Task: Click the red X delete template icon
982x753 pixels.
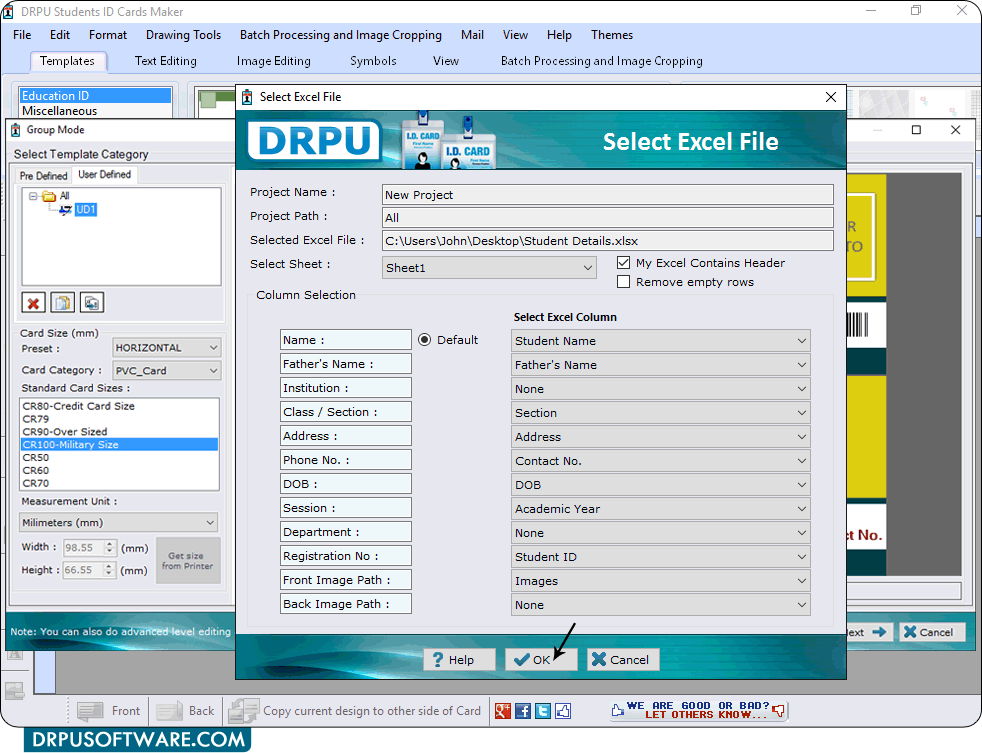Action: pos(33,303)
